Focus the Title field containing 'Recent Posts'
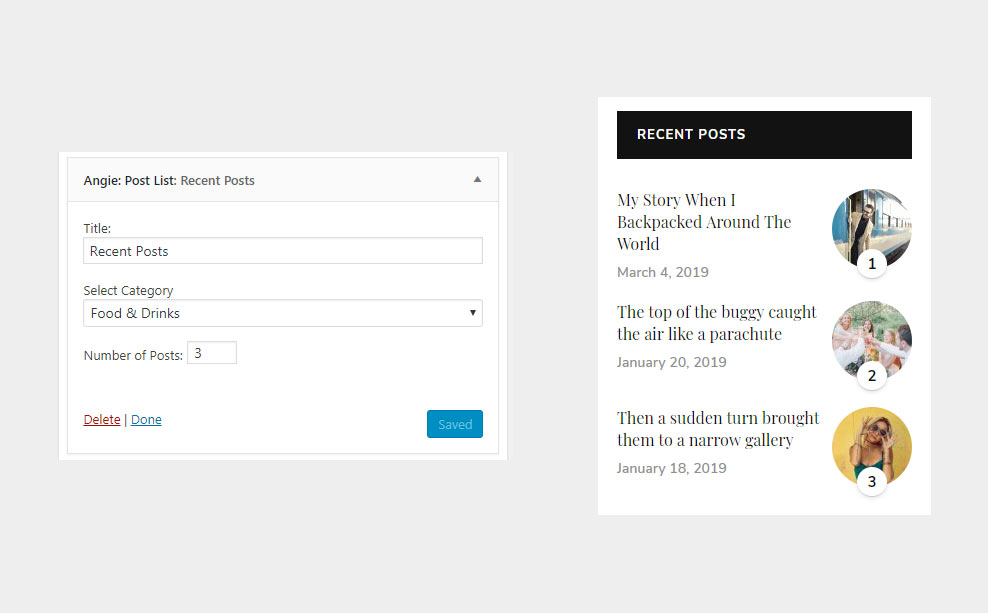This screenshot has height=613, width=988. point(282,251)
